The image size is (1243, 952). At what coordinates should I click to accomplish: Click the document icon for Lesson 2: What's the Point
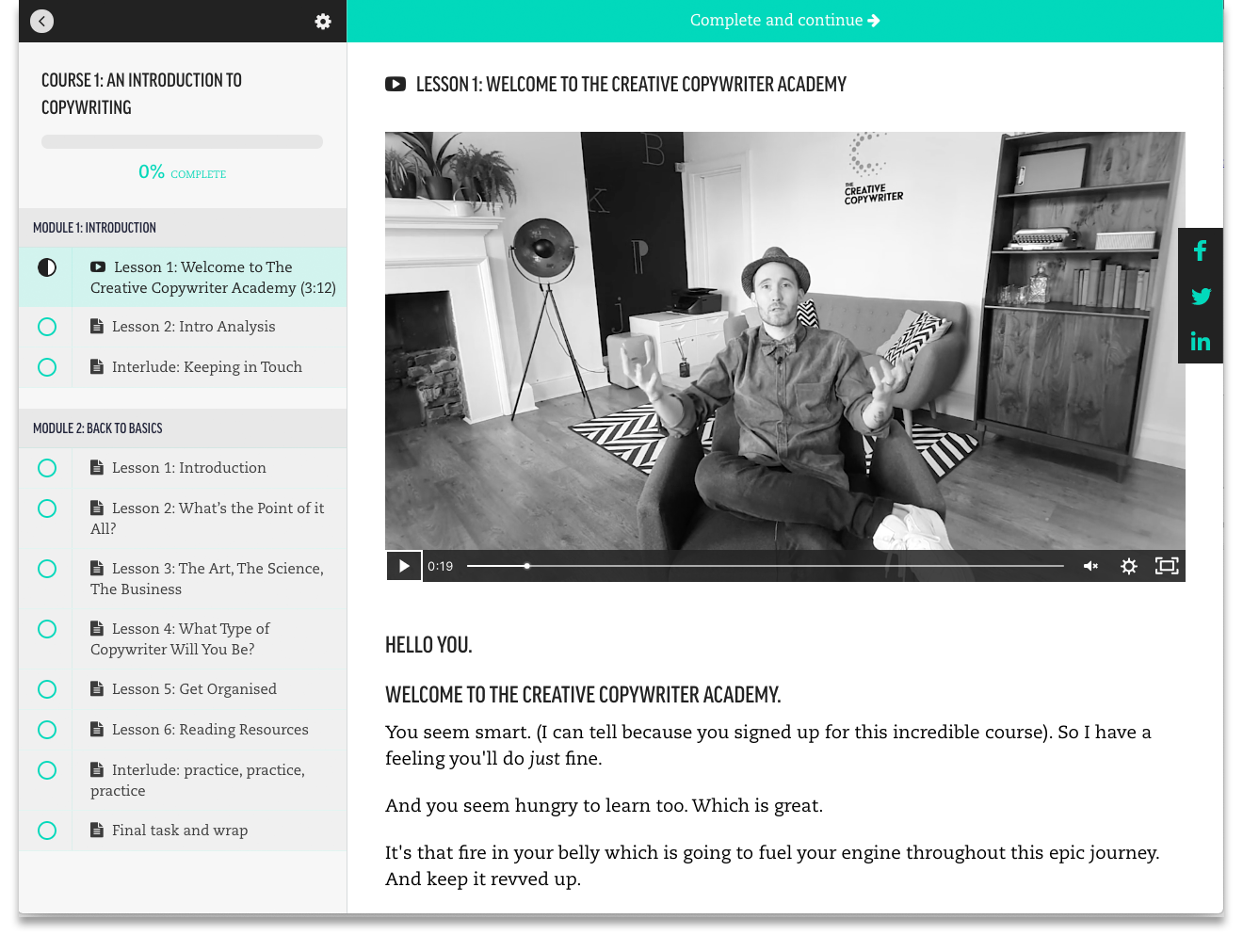97,508
